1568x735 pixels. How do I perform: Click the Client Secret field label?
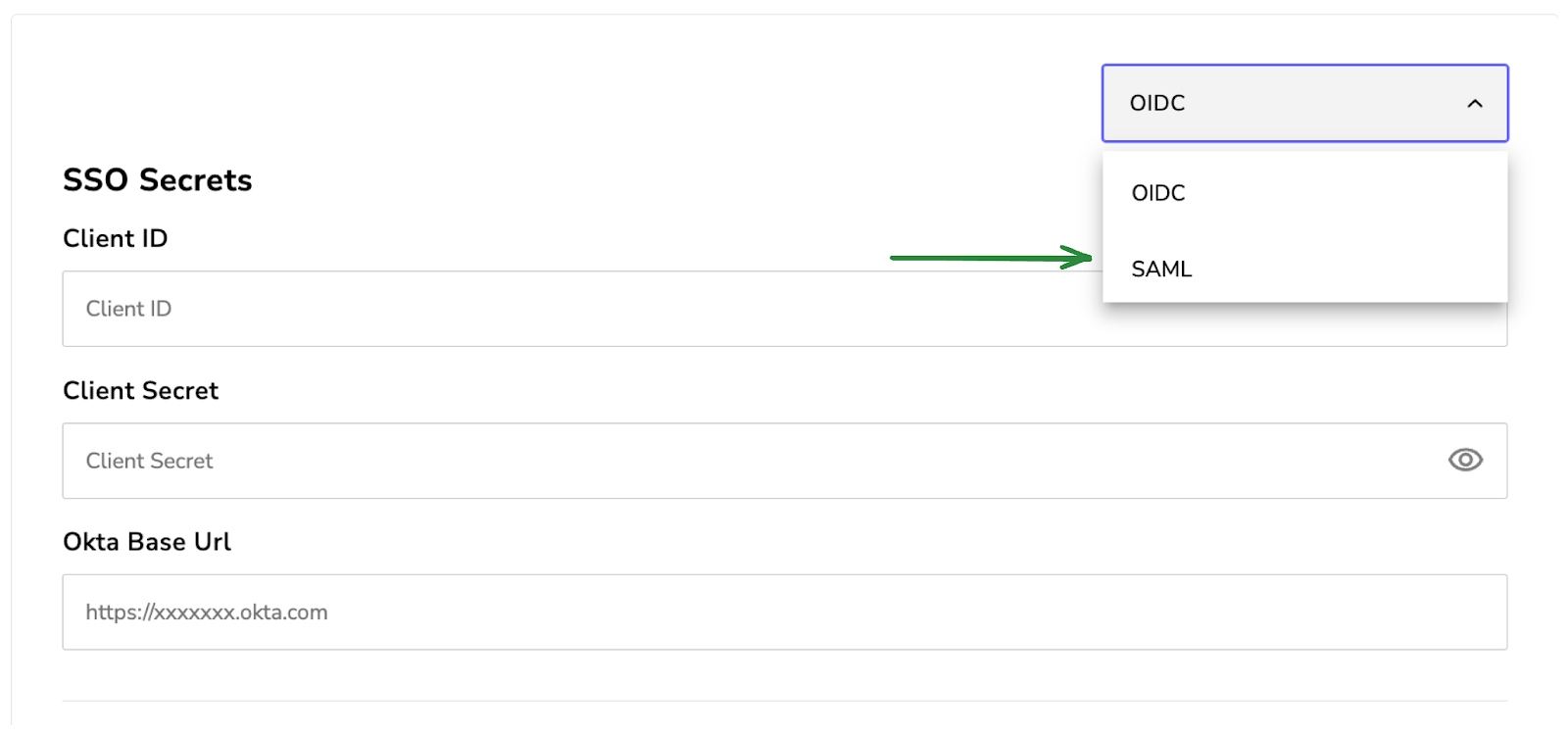[x=141, y=390]
